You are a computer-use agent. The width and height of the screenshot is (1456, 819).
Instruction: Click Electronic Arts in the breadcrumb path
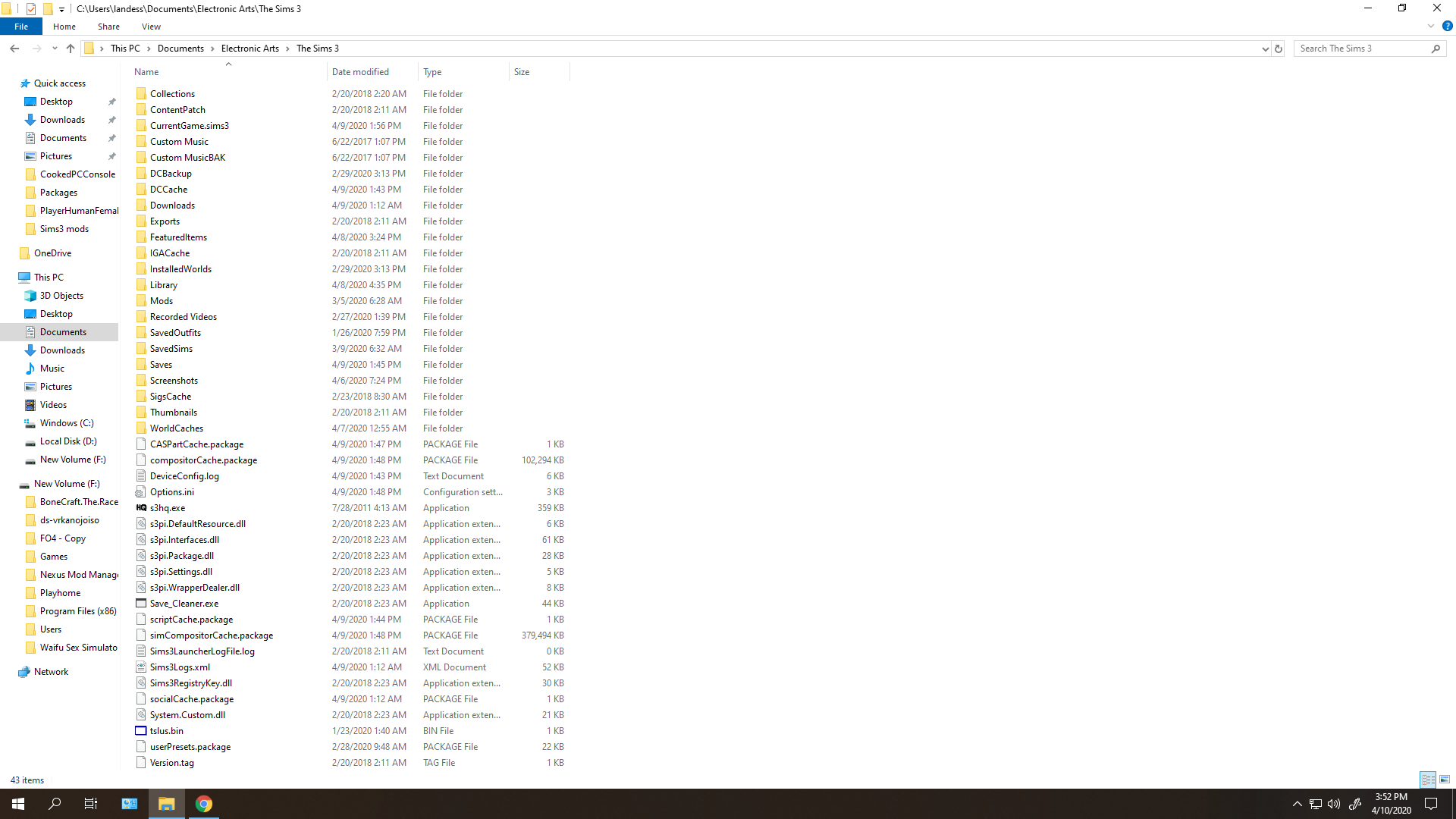click(x=250, y=49)
